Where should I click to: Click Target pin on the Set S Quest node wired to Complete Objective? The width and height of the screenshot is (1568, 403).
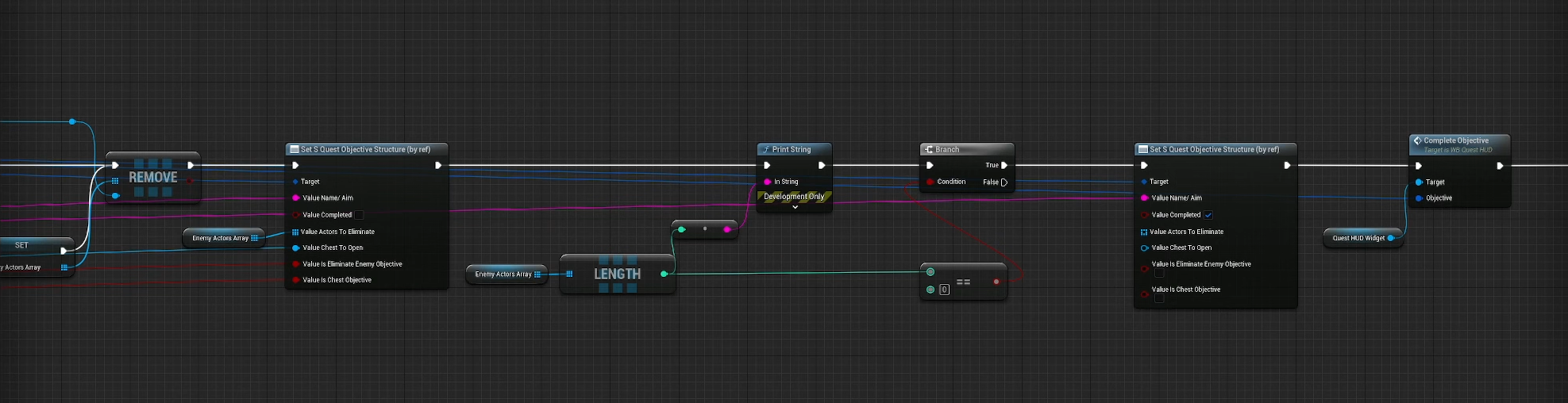pos(1144,182)
